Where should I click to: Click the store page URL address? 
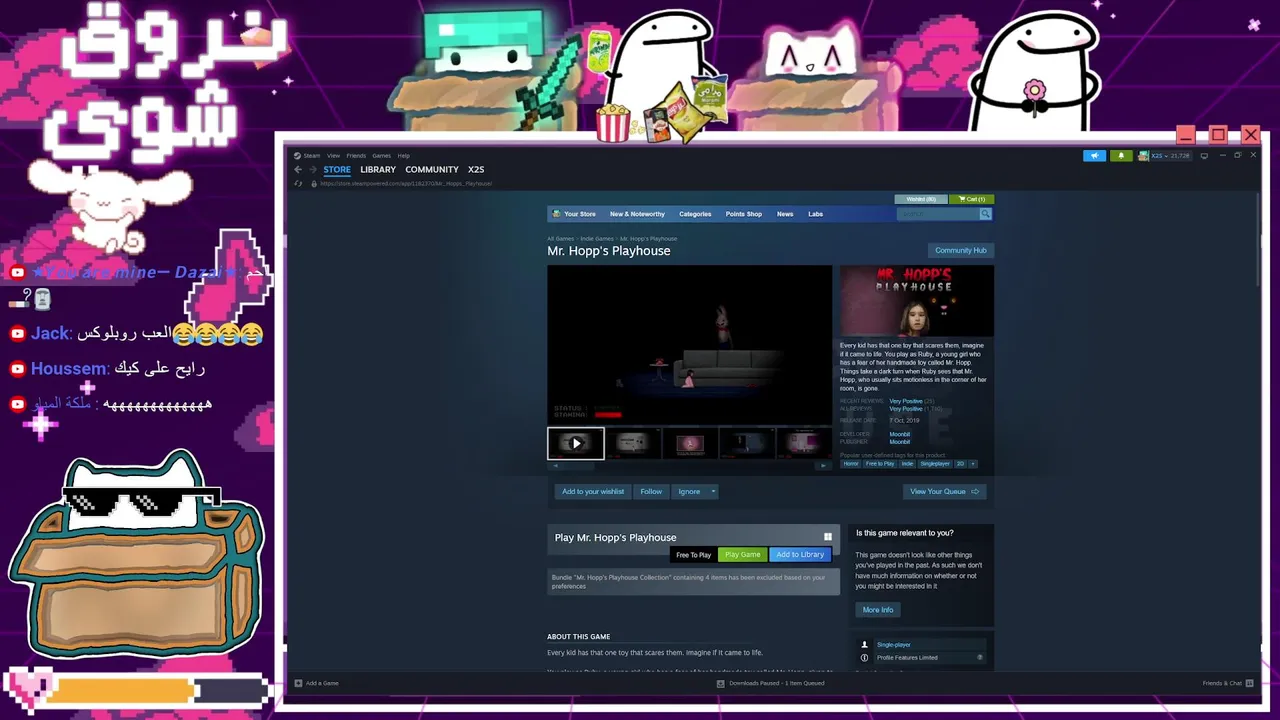click(x=406, y=184)
